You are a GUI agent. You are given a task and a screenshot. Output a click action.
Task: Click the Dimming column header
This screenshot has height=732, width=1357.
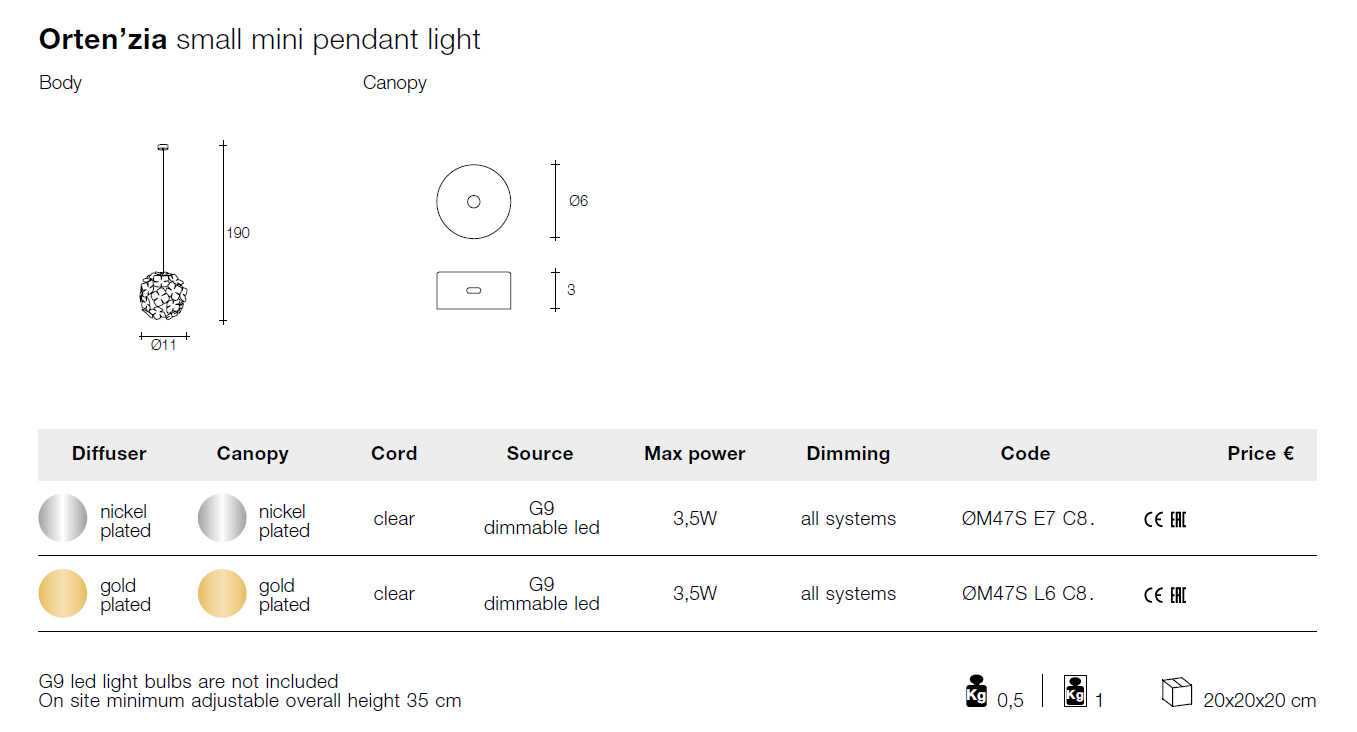[x=848, y=454]
